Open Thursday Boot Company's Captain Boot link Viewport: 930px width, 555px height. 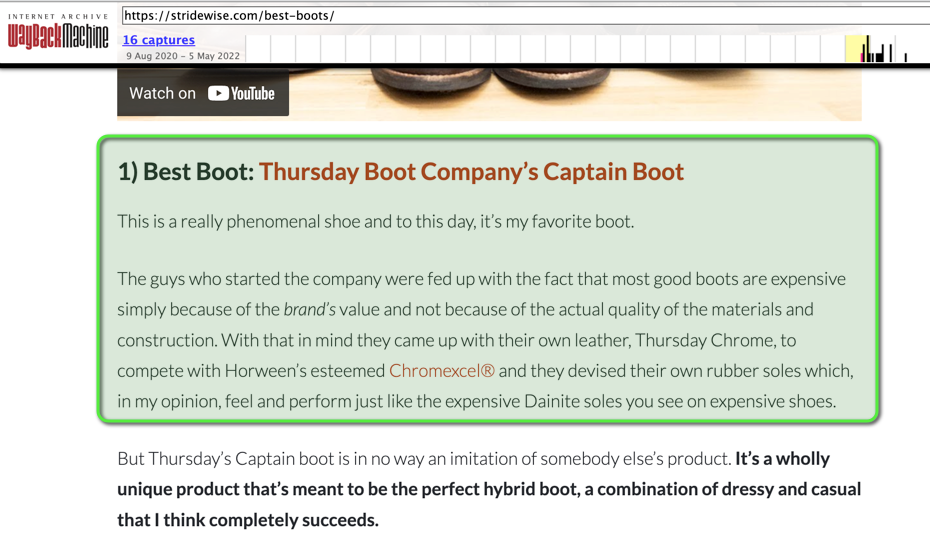(x=471, y=171)
